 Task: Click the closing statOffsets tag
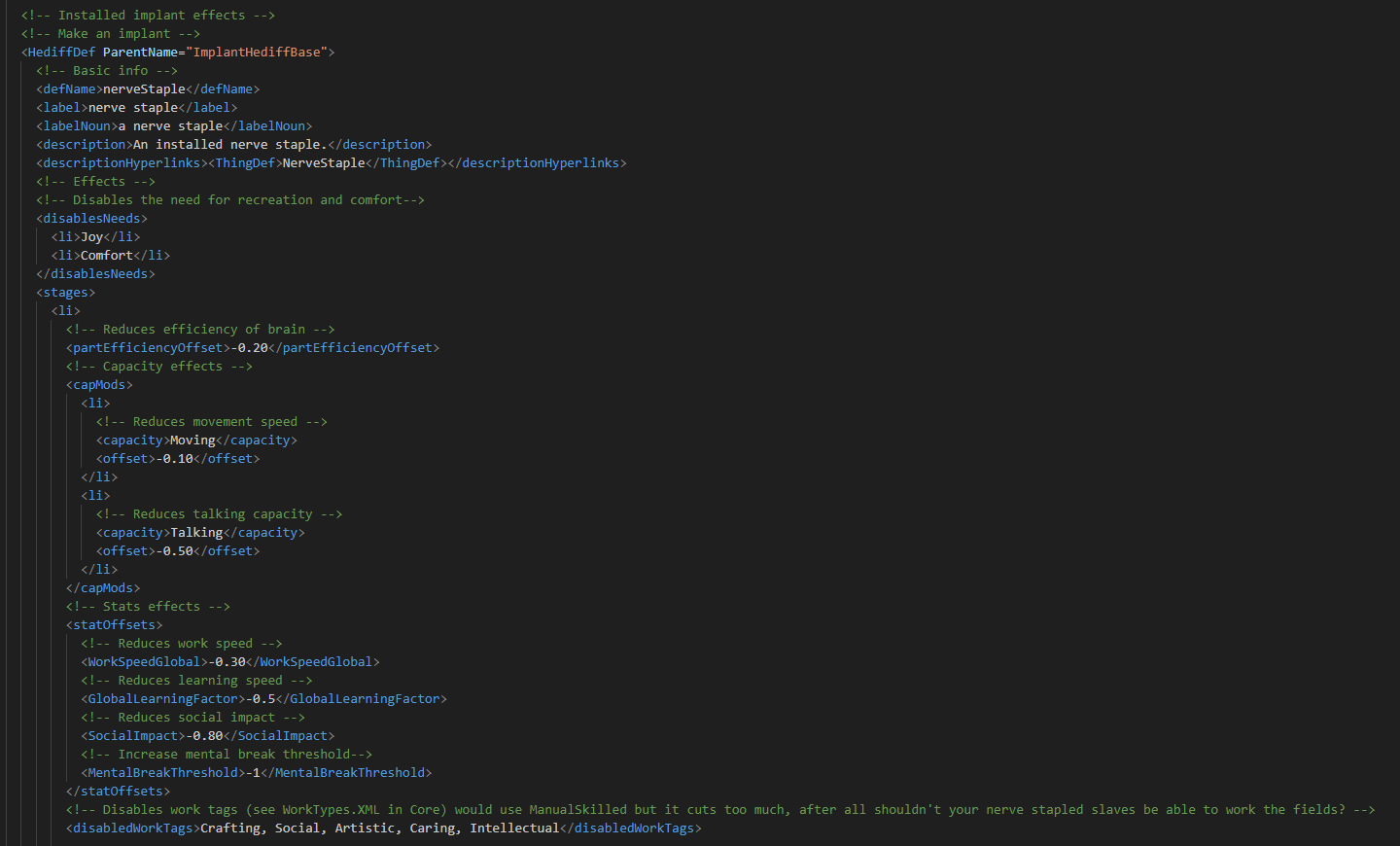click(x=119, y=792)
